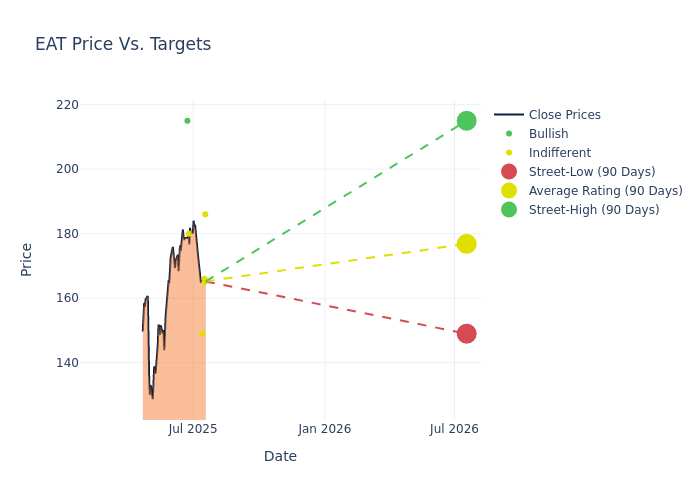Select the yellow Indifferent dot near 186
700x500 pixels.
(x=205, y=214)
